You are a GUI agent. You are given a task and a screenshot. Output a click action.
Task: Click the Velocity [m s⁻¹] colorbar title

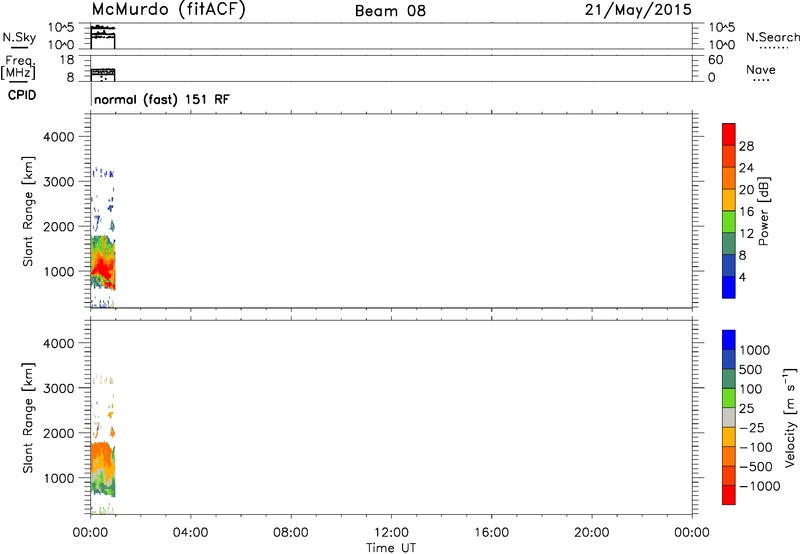click(x=789, y=417)
